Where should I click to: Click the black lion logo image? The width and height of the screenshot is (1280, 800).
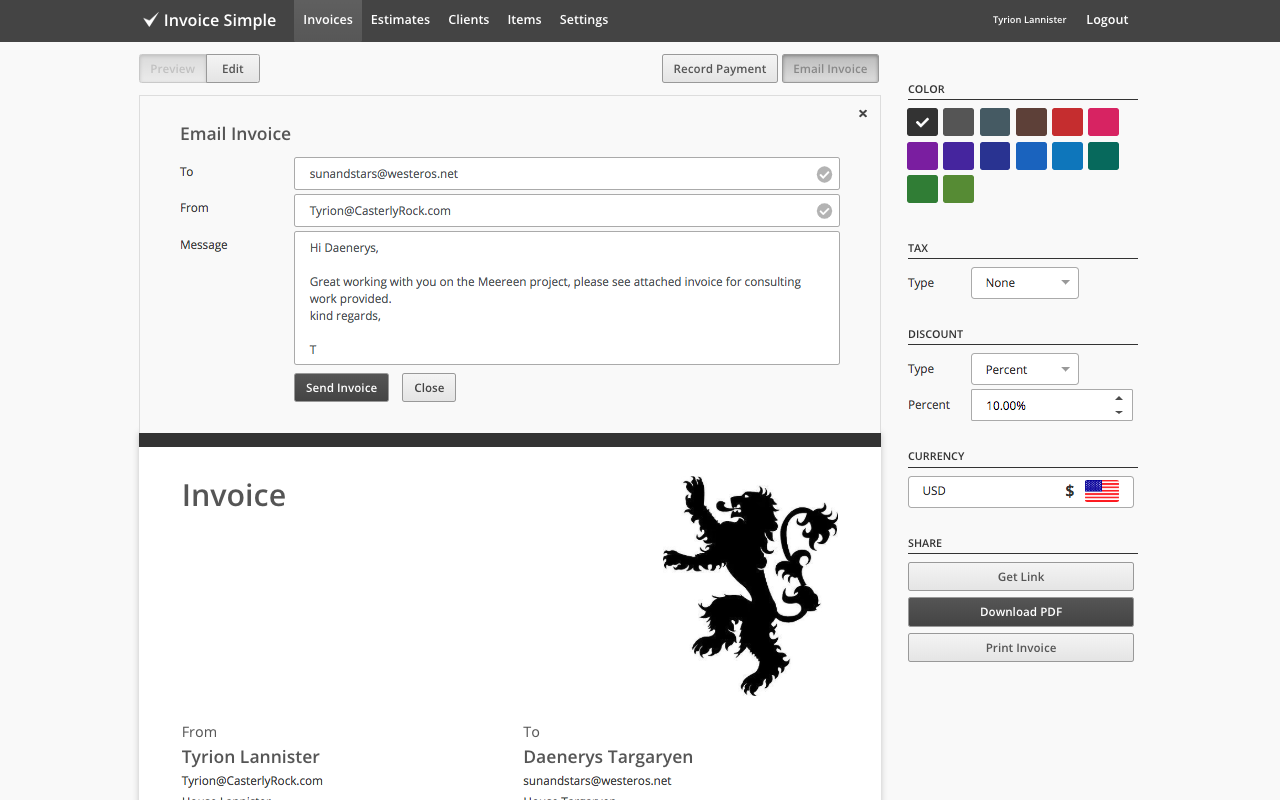pyautogui.click(x=751, y=585)
